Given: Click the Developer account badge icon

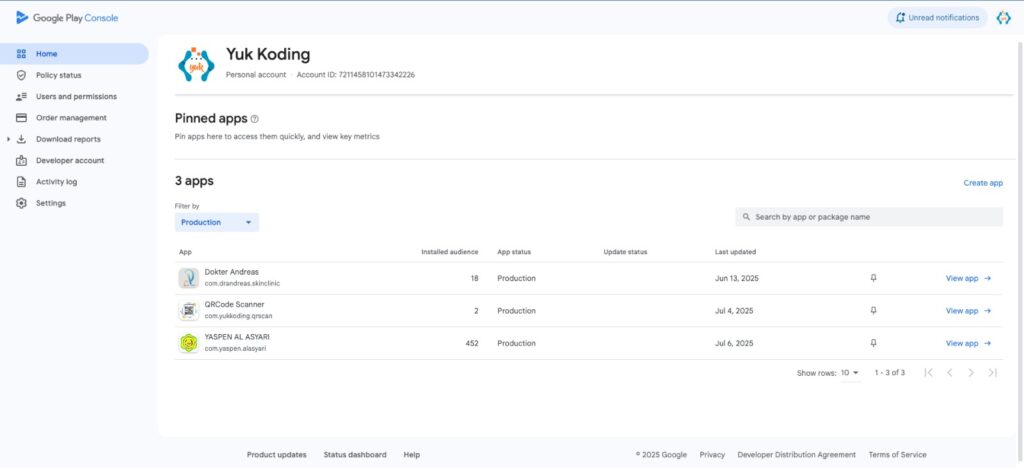Looking at the screenshot, I should (x=21, y=161).
